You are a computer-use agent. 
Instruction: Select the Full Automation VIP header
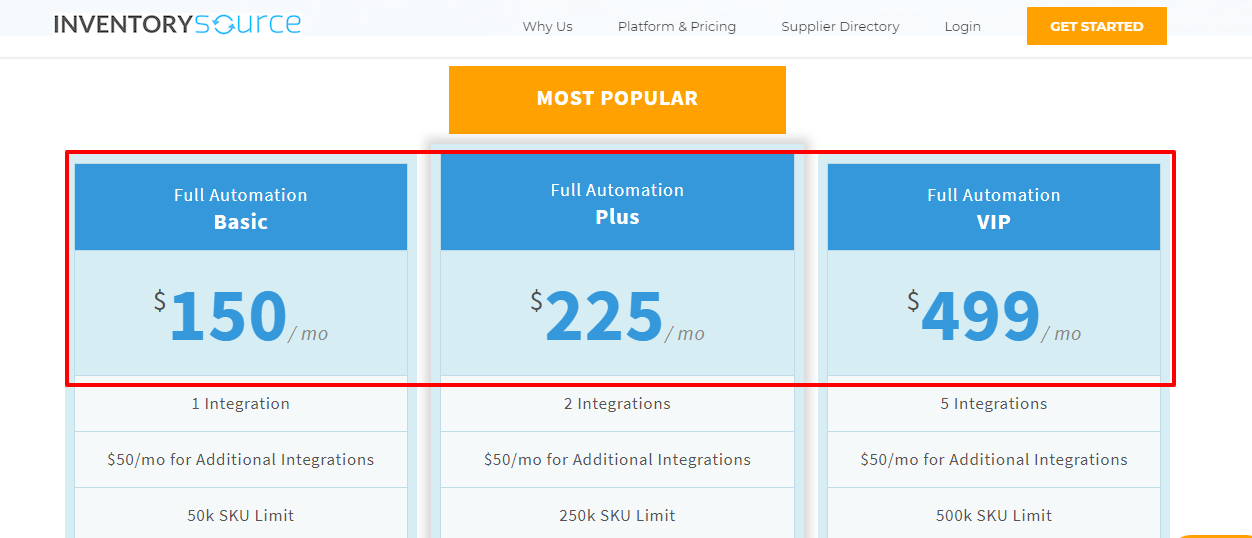[994, 208]
